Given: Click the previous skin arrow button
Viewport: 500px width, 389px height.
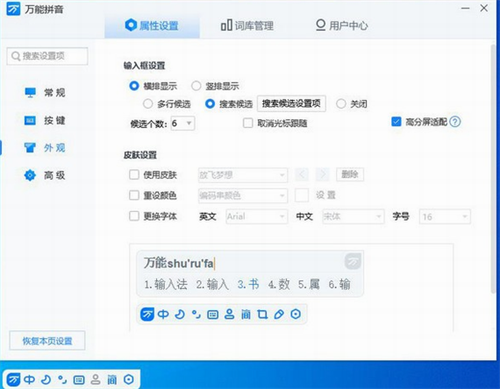Looking at the screenshot, I should click(301, 174).
